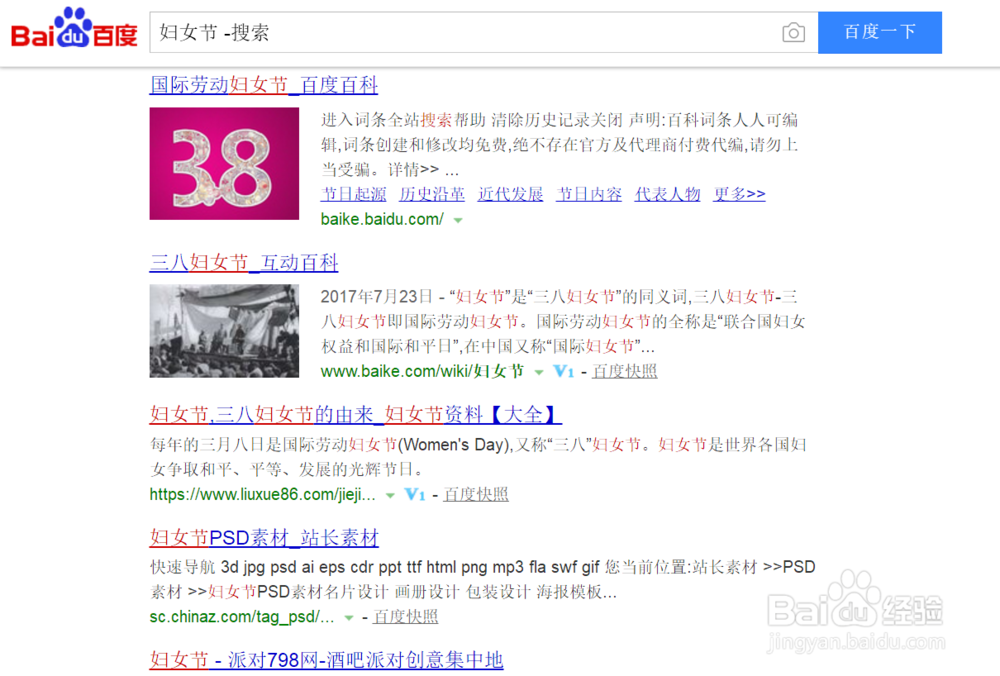Click the pink 38 thumbnail image

[224, 163]
